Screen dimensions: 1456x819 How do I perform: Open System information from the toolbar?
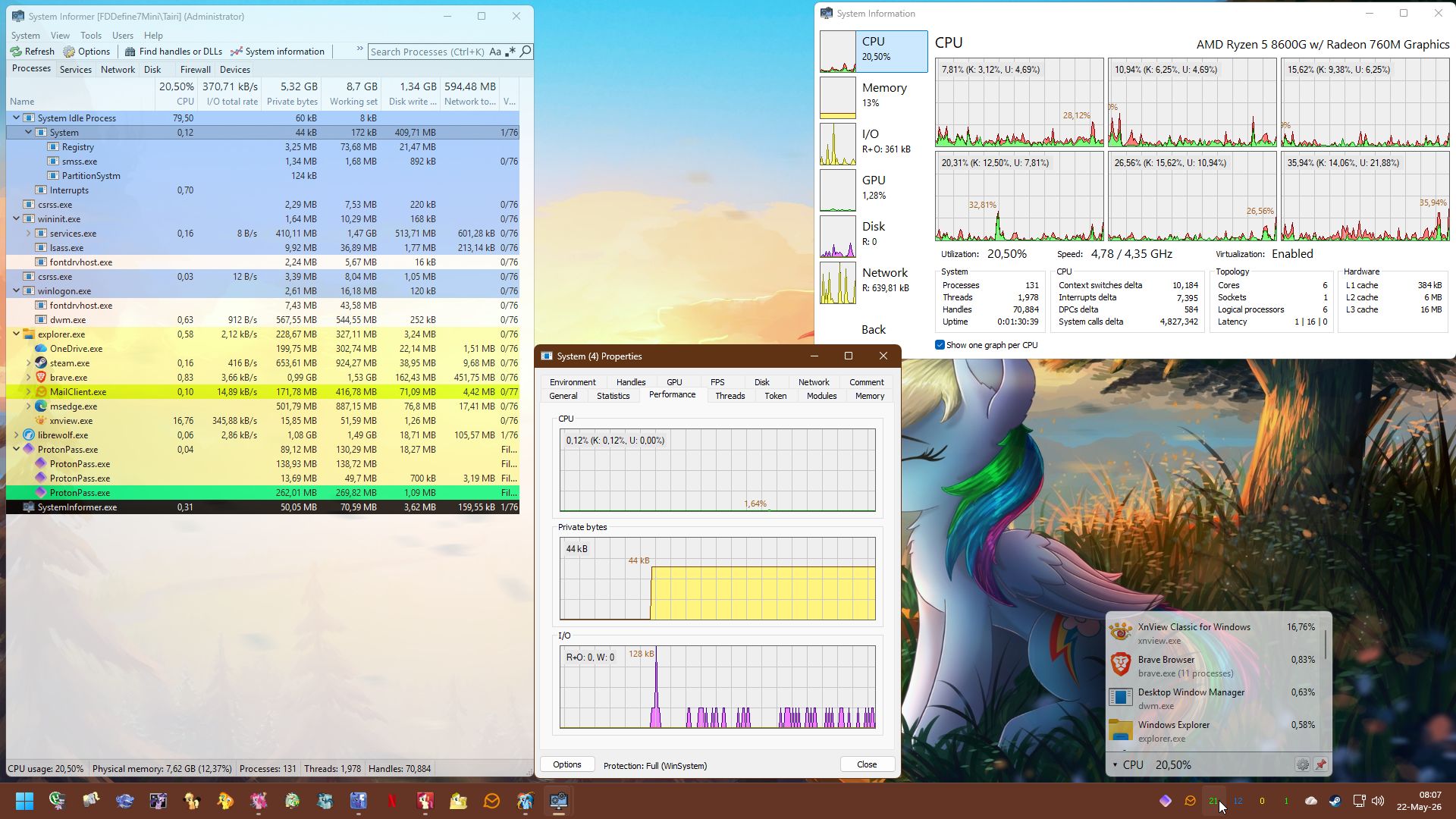point(278,52)
